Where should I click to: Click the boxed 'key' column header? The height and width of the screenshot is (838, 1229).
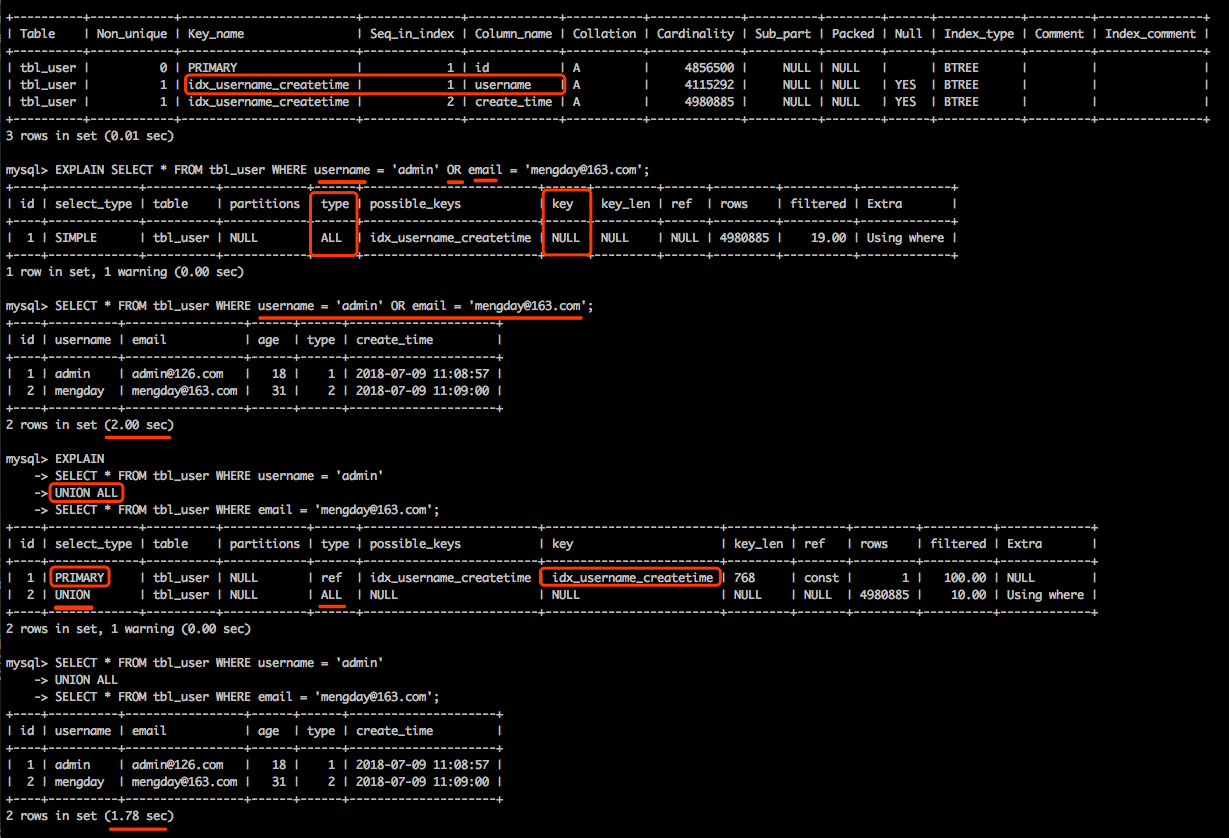pyautogui.click(x=562, y=204)
